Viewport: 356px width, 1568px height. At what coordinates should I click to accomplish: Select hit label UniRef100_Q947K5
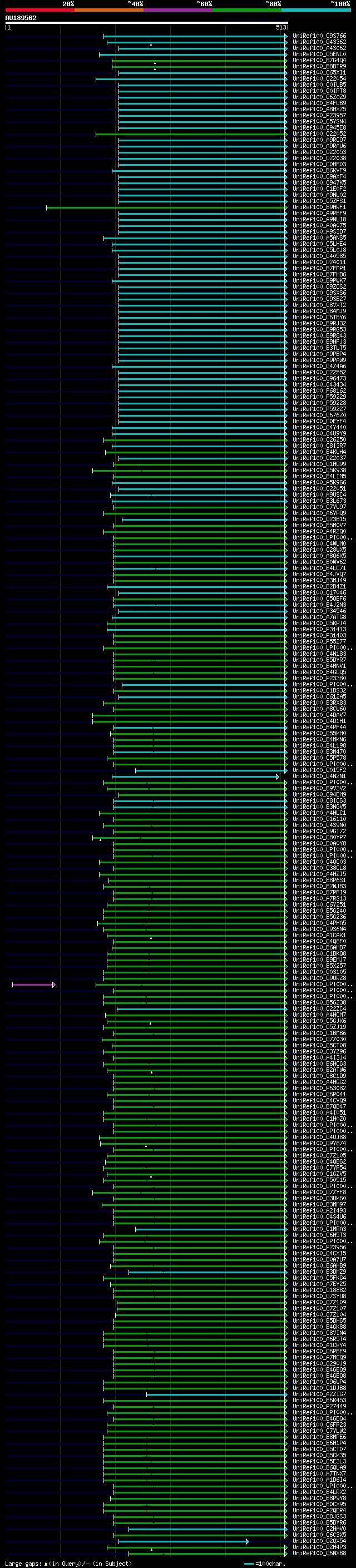(x=319, y=182)
